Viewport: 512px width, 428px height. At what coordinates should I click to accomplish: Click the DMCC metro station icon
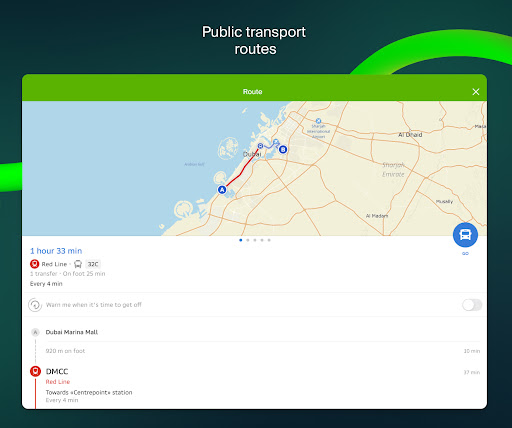click(x=35, y=371)
